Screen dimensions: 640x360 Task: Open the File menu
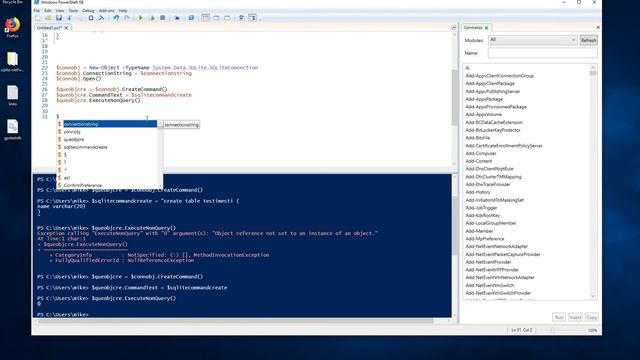pos(37,11)
